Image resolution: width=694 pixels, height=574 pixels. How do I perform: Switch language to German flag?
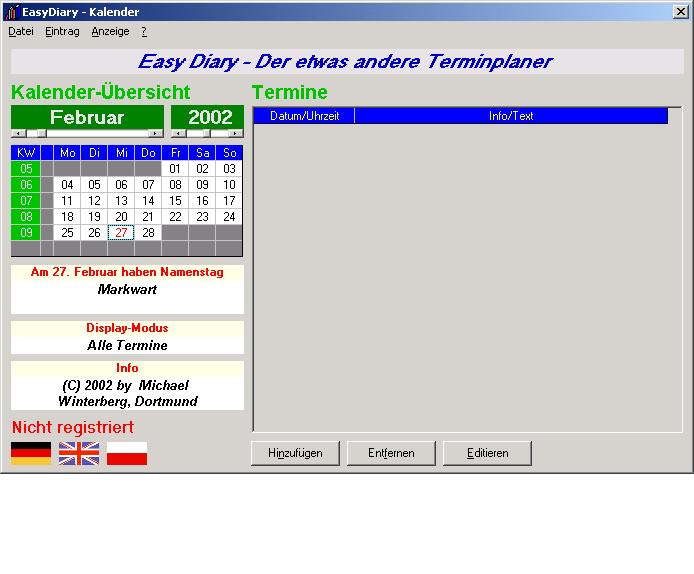(31, 453)
